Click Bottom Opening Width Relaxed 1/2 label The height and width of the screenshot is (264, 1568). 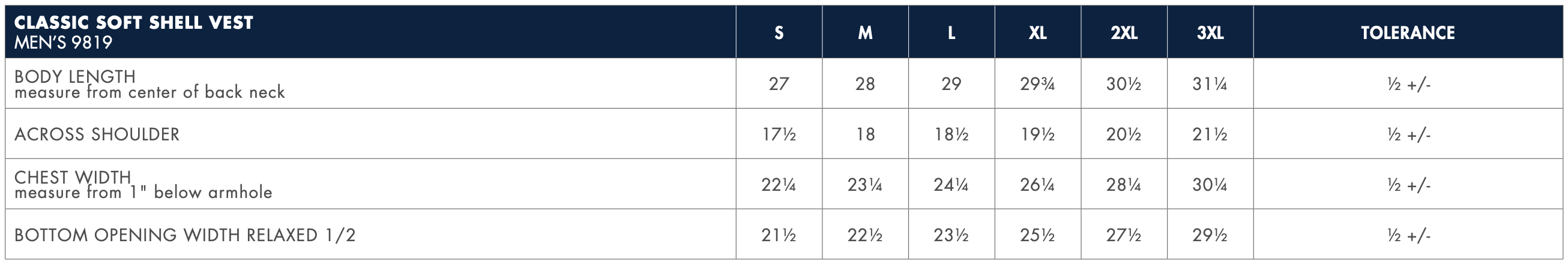(184, 235)
